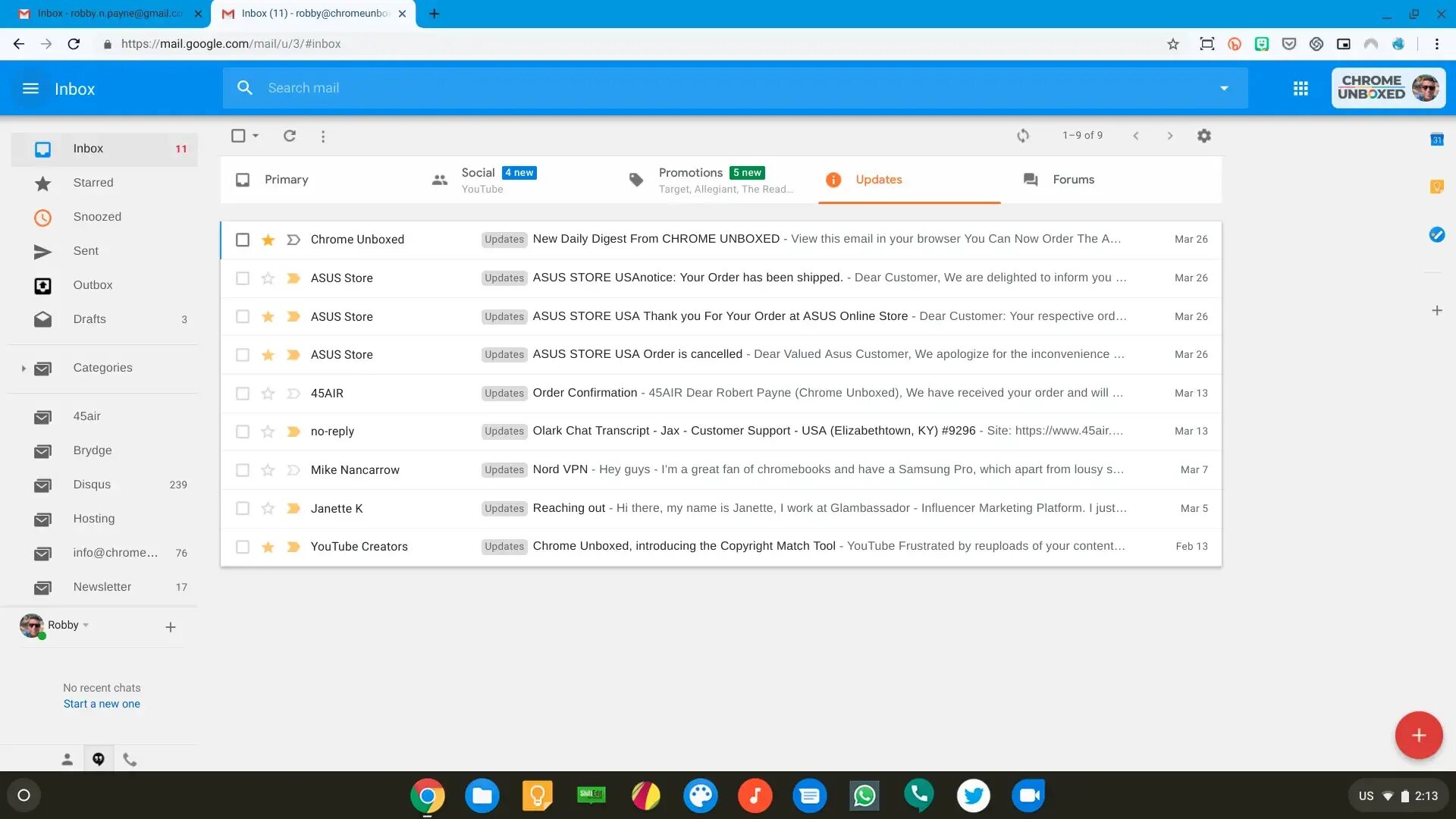Image resolution: width=1456 pixels, height=819 pixels.
Task: Toggle importance marker on Mike Nancarrow email
Action: point(293,470)
